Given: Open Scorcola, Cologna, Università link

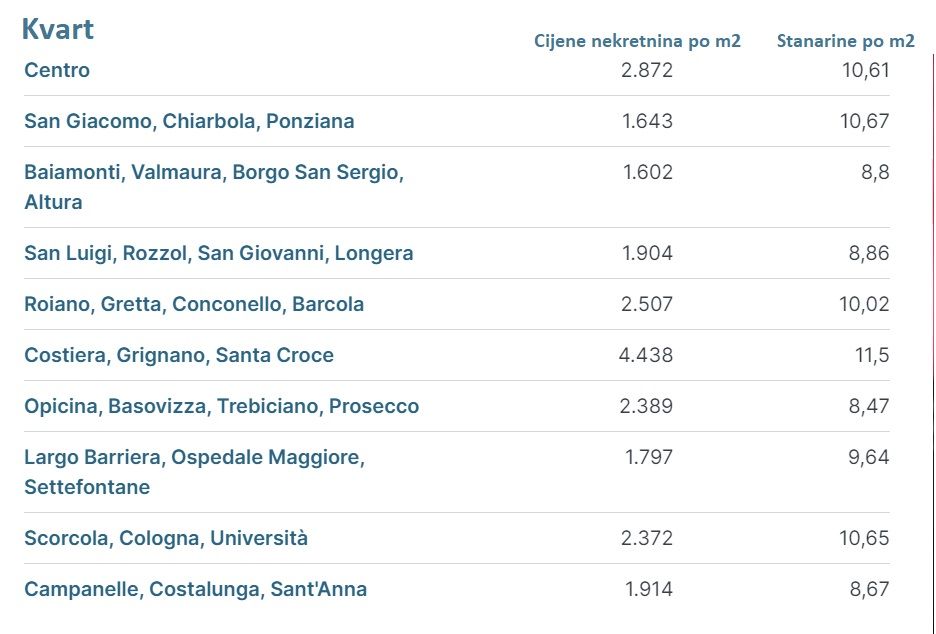Looking at the screenshot, I should 166,538.
